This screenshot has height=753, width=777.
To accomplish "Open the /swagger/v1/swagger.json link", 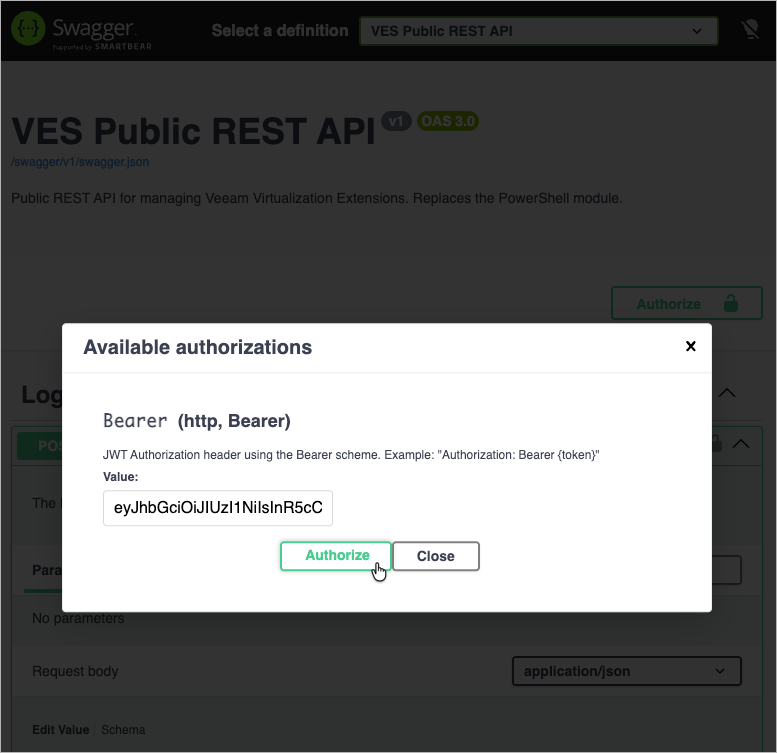I will coord(80,162).
